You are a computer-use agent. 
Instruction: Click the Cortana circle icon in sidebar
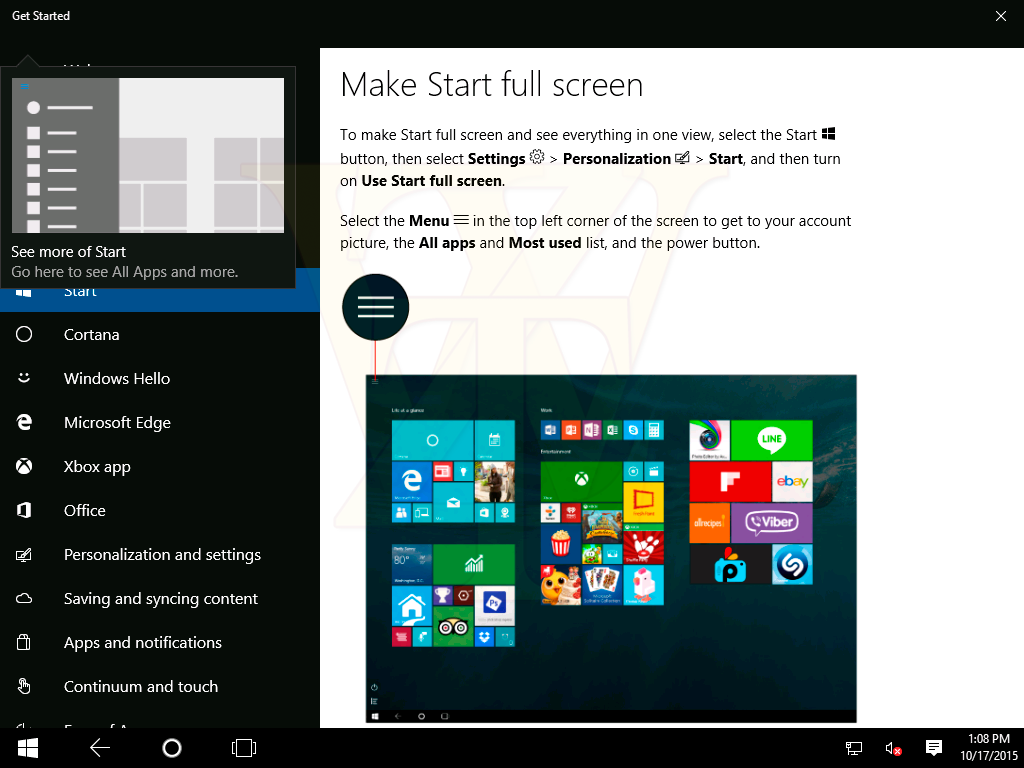pos(25,335)
